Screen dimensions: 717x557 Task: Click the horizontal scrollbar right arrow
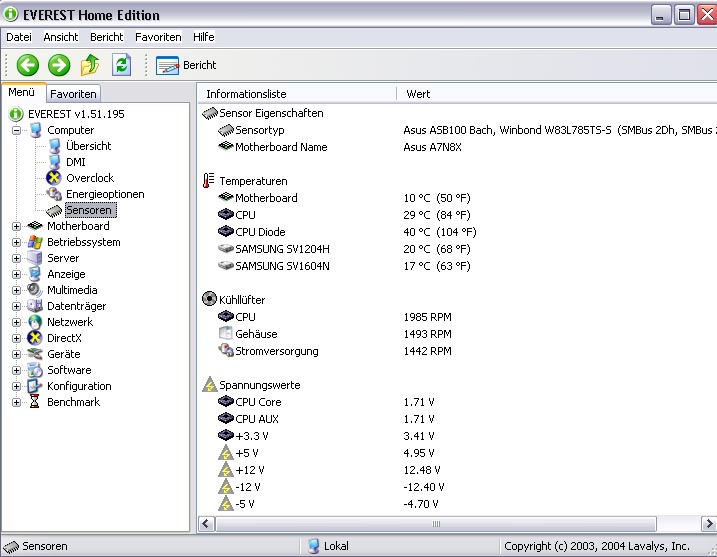(709, 524)
